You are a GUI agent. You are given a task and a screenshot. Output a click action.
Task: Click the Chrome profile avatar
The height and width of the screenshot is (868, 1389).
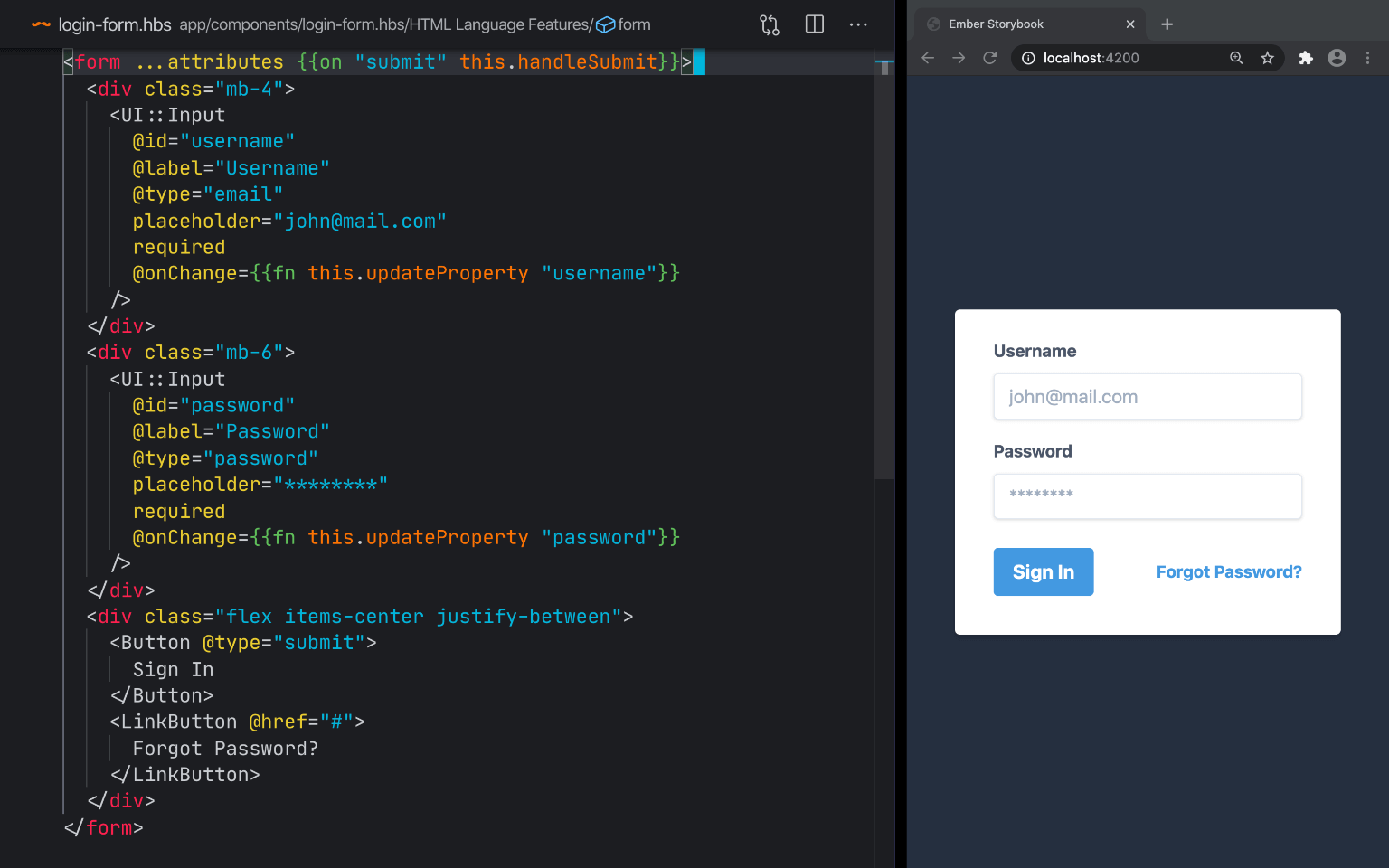1337,57
